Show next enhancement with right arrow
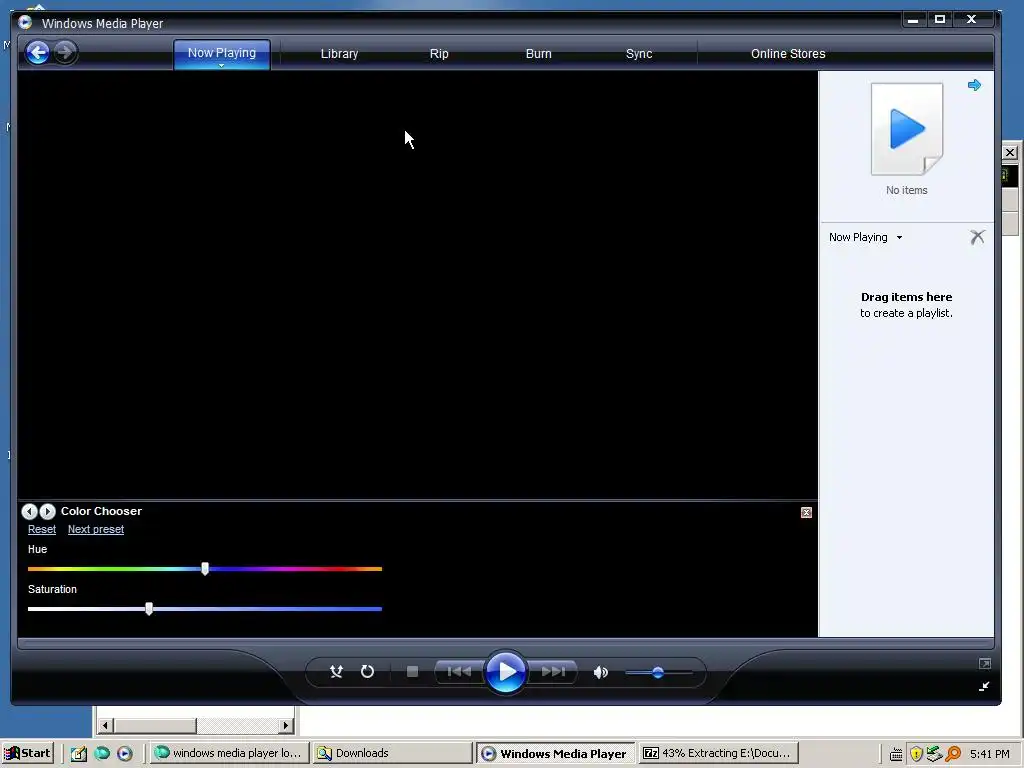 click(x=47, y=511)
